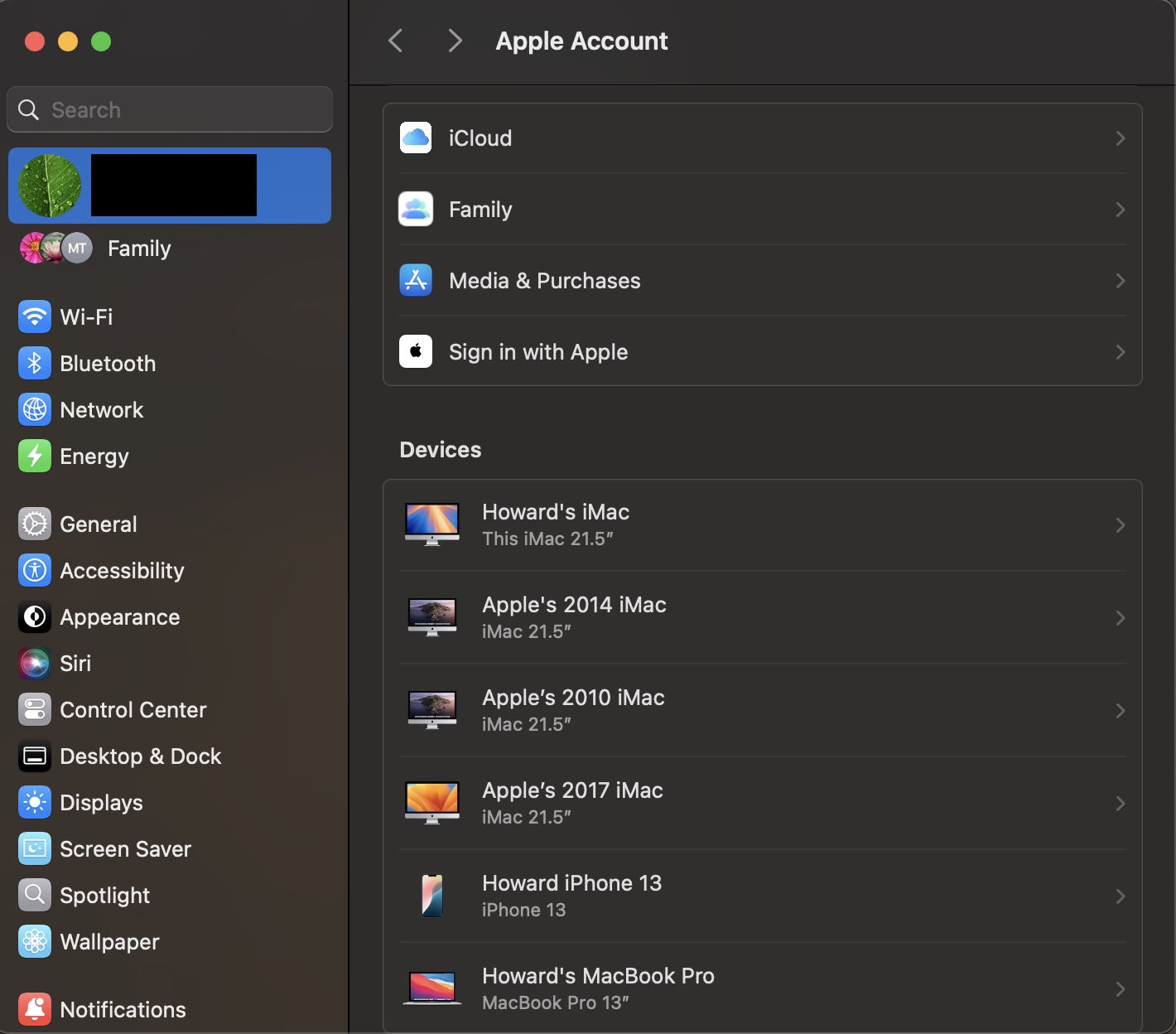The height and width of the screenshot is (1034, 1176).
Task: Click the Spotlight magnifier icon in sidebar
Action: (x=35, y=895)
